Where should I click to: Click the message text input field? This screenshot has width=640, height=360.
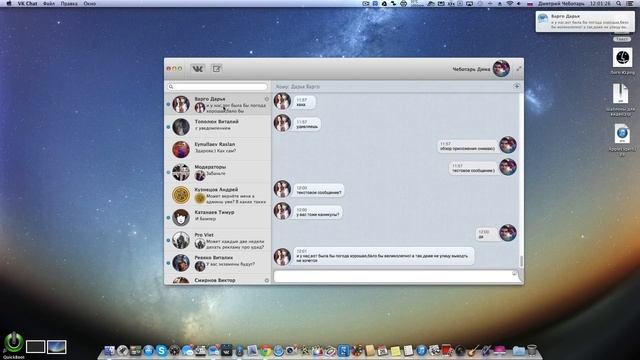397,276
